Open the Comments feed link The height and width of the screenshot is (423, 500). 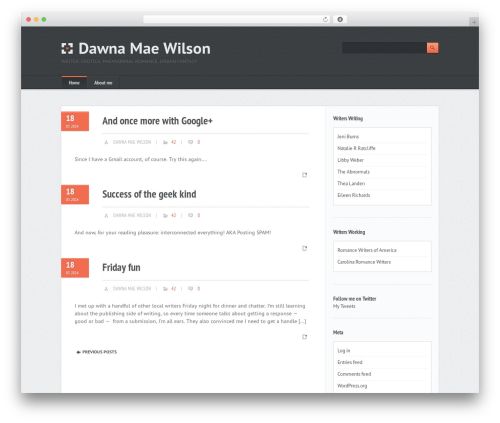(354, 374)
